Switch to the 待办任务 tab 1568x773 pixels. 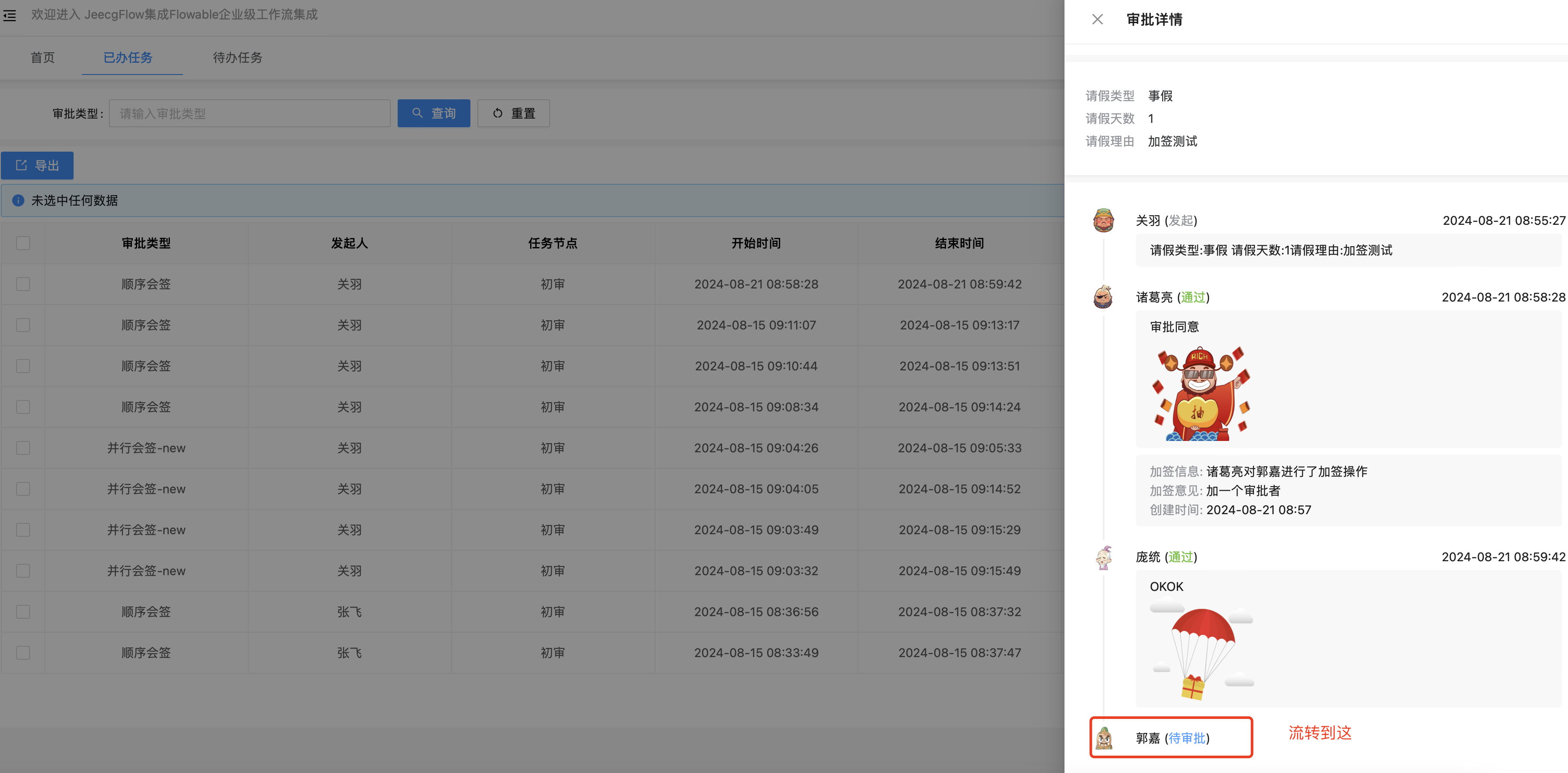pos(237,57)
